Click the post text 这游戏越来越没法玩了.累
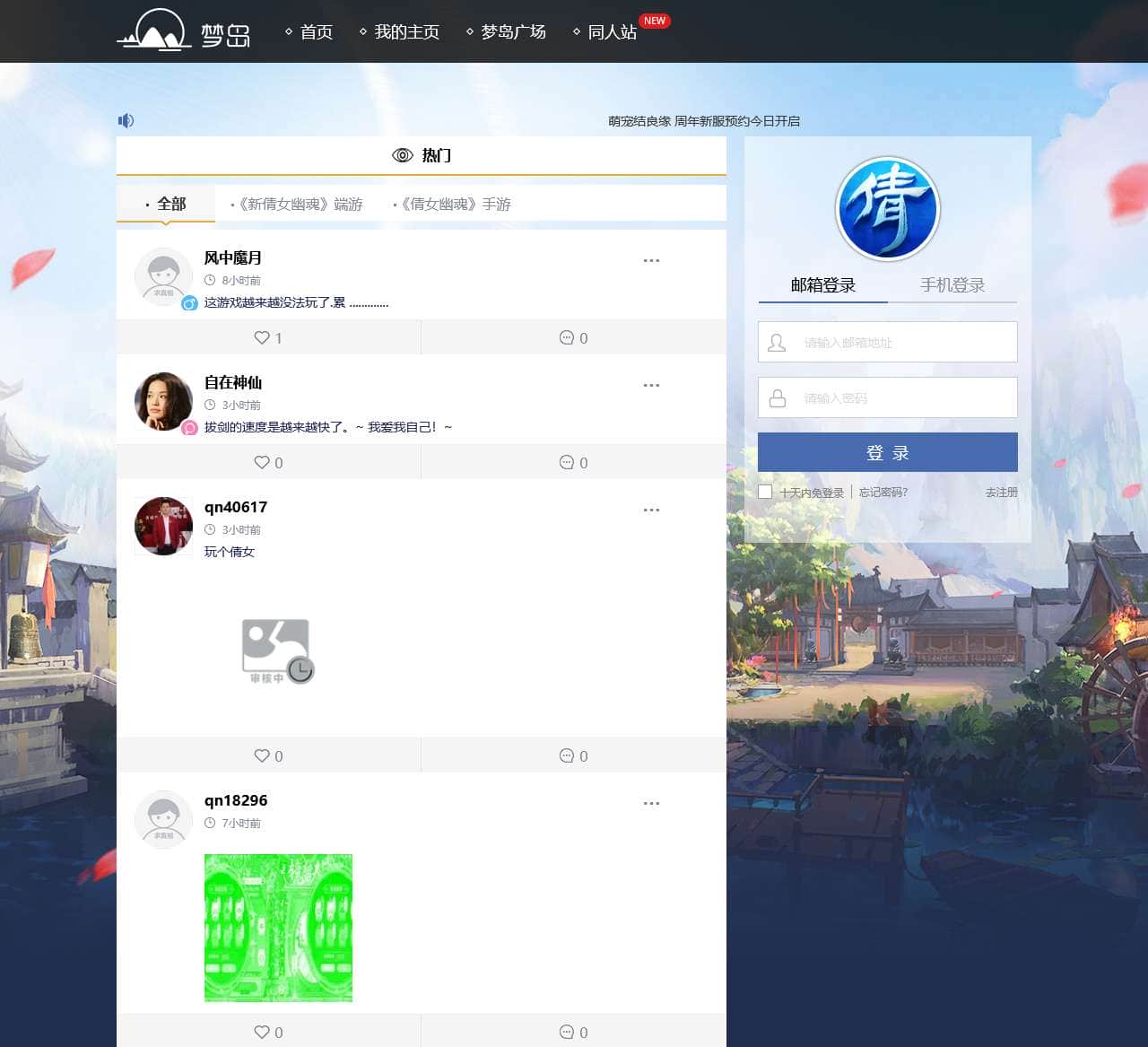Screen dimensions: 1148x1047 (296, 302)
